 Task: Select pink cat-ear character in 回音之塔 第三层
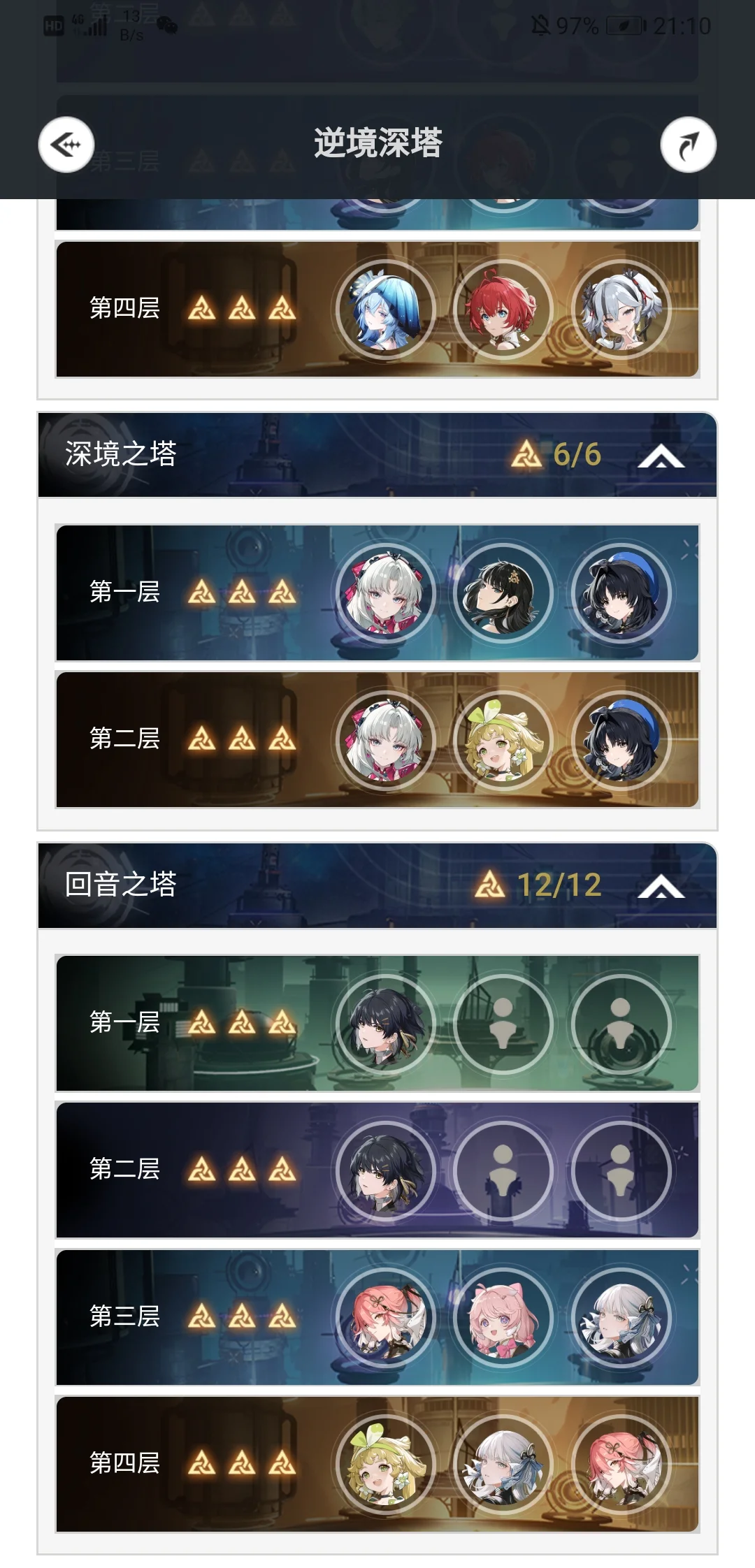click(x=503, y=1318)
